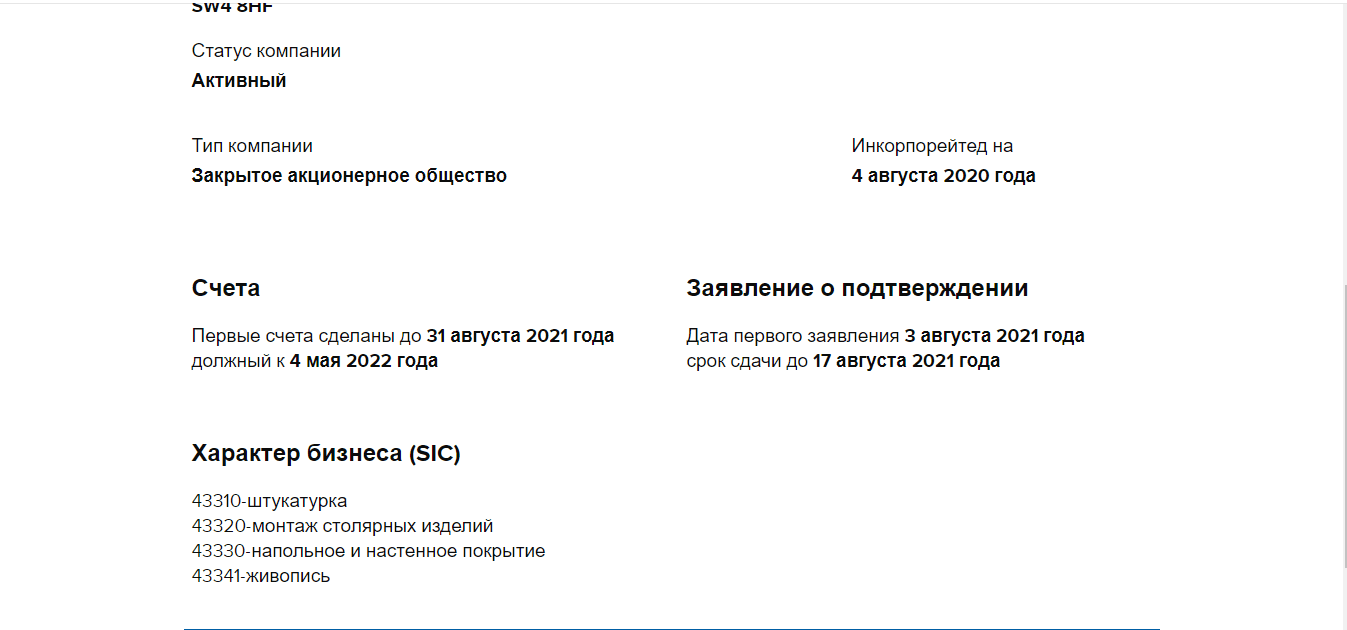The height and width of the screenshot is (630, 1347).
Task: Click the «Тип компании» label
Action: (252, 146)
